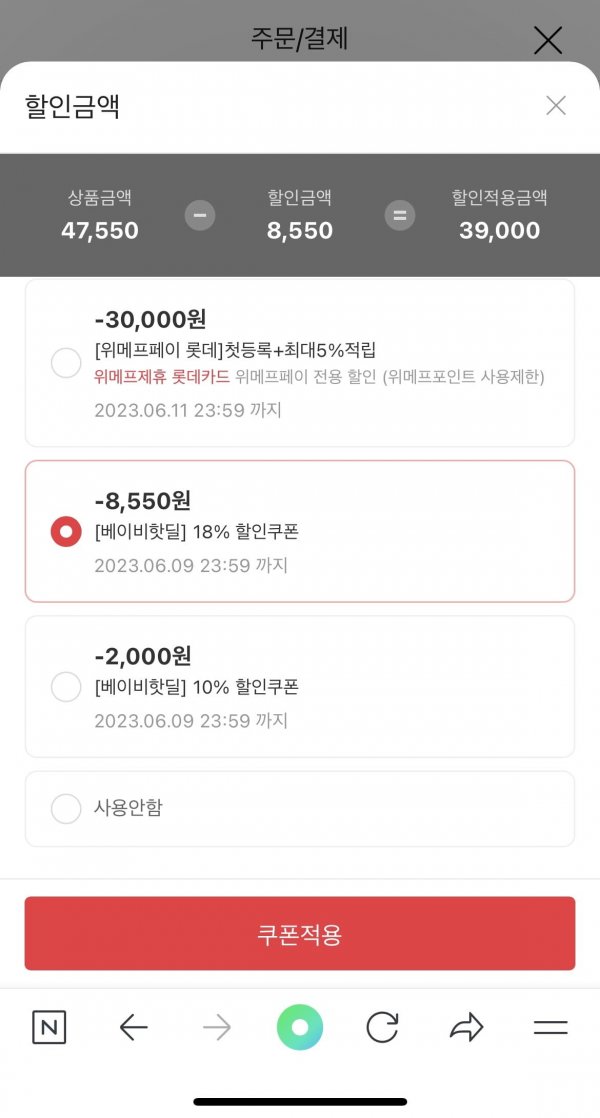Tap the Naver N home icon
The height and width of the screenshot is (1118, 600).
pos(49,1027)
